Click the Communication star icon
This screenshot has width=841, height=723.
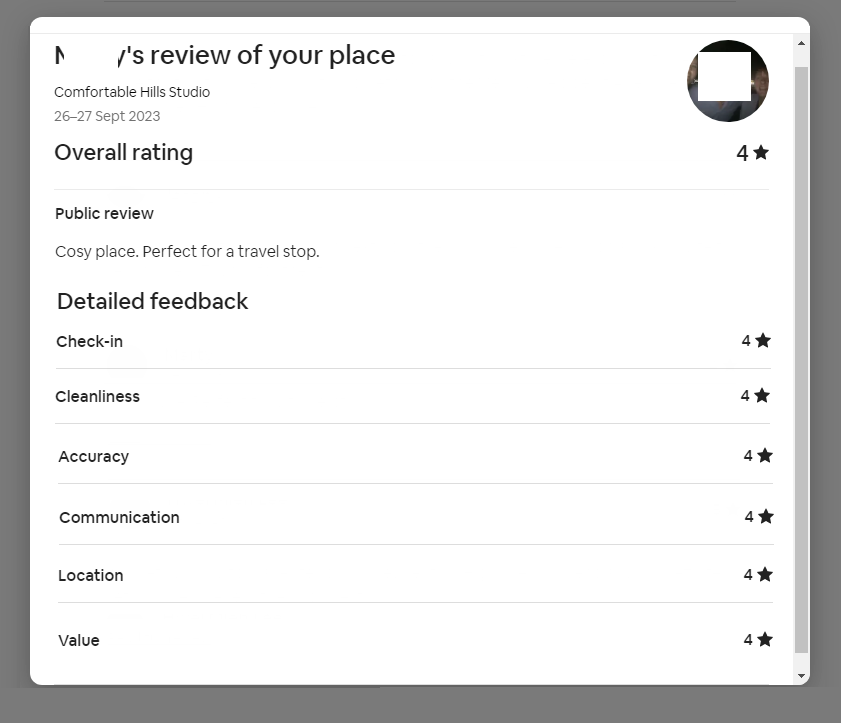766,517
